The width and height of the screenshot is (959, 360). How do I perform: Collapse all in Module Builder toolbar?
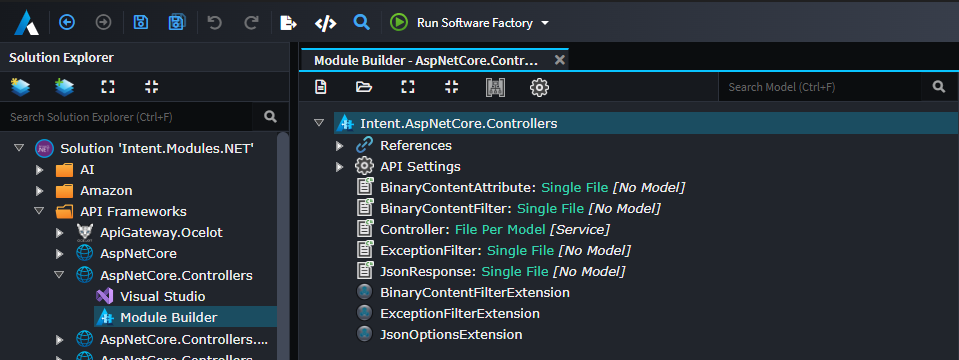click(451, 87)
